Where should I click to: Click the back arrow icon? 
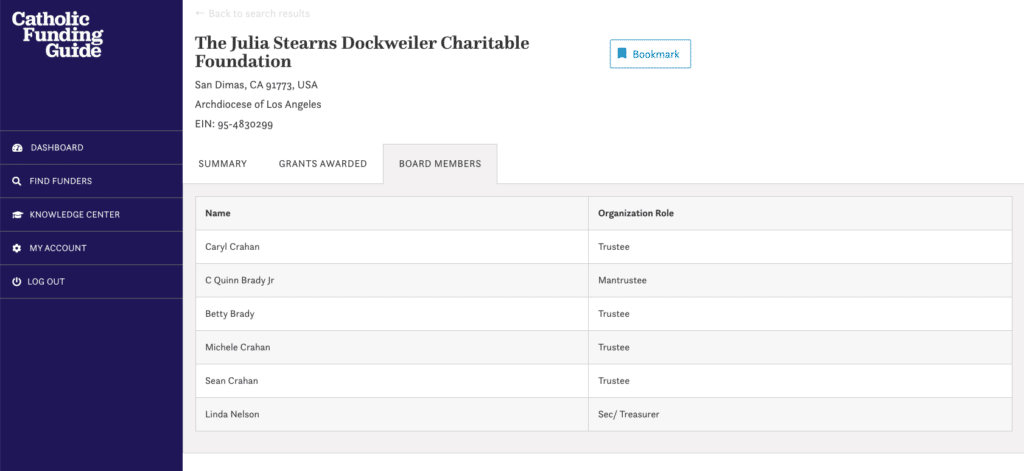pos(200,13)
